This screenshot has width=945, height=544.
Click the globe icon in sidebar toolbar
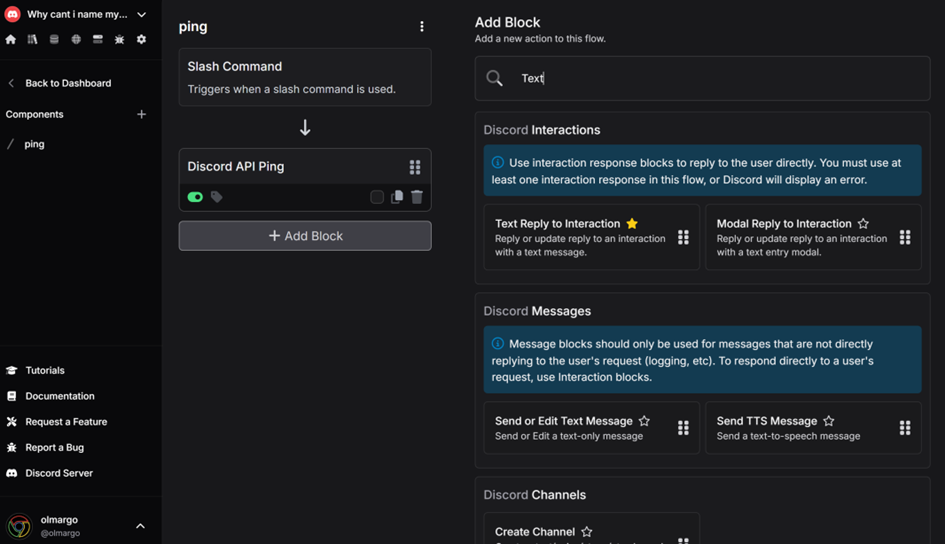[76, 39]
